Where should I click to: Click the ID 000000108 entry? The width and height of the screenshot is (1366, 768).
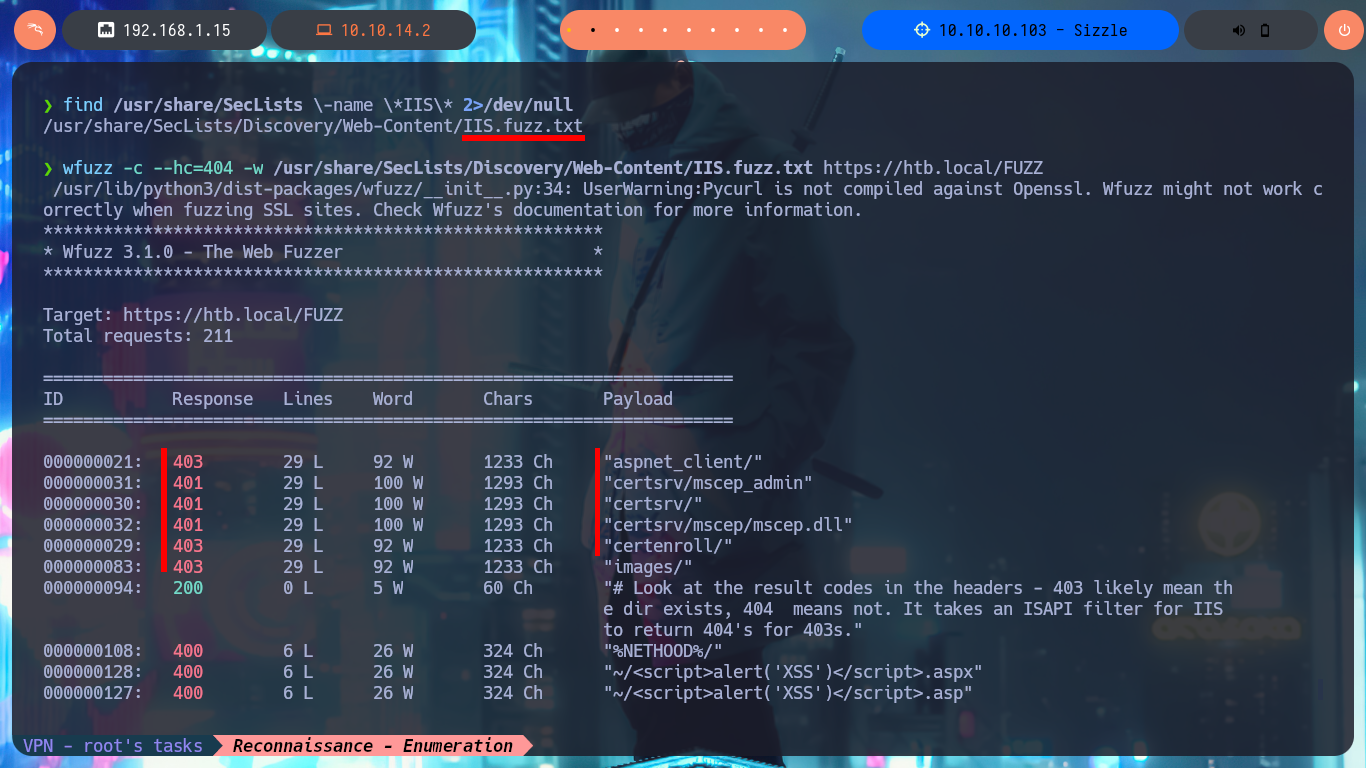(x=92, y=651)
